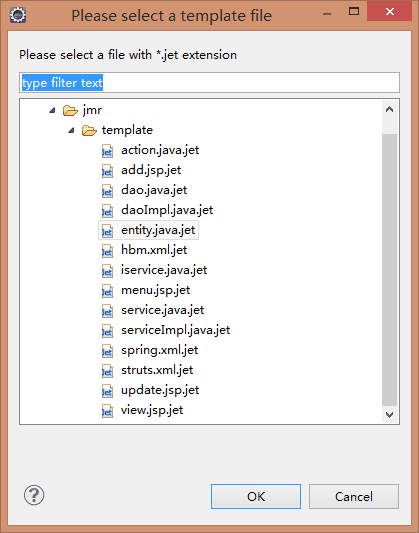Screen dimensions: 419x533
Task: Confirm selection with the OK button
Action: 256,497
